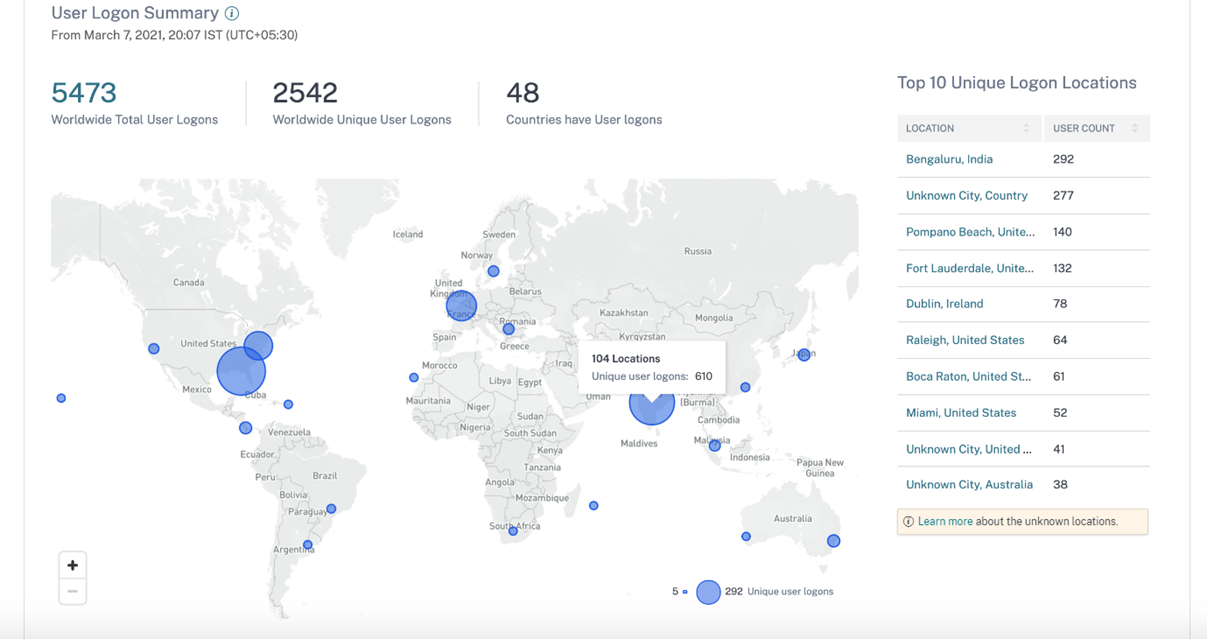Select Raleigh, United States link
The width and height of the screenshot is (1207, 639).
[x=965, y=340]
